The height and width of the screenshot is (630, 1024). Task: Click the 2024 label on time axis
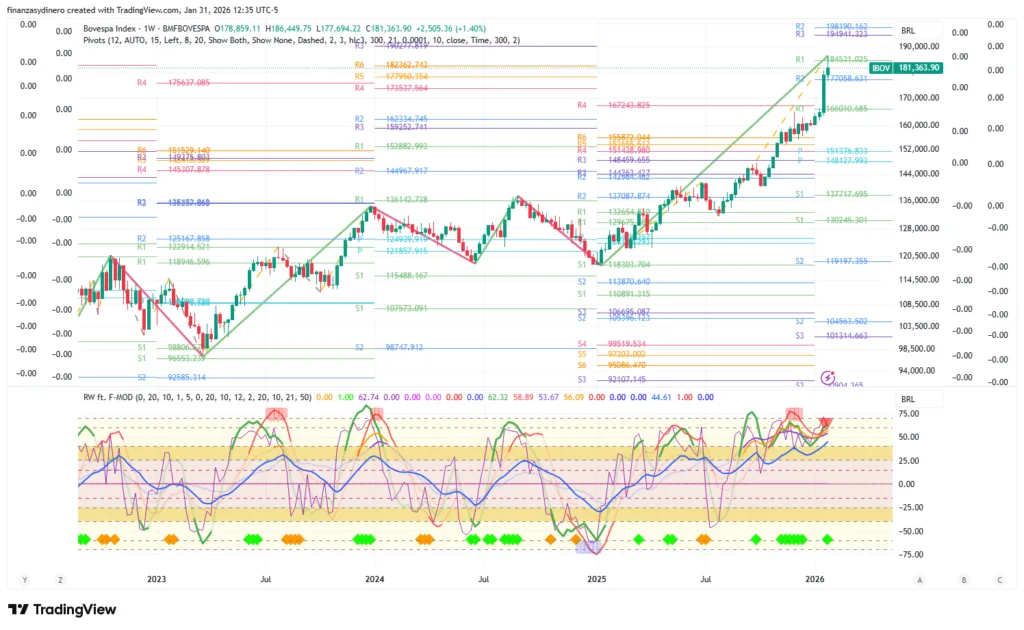point(374,579)
